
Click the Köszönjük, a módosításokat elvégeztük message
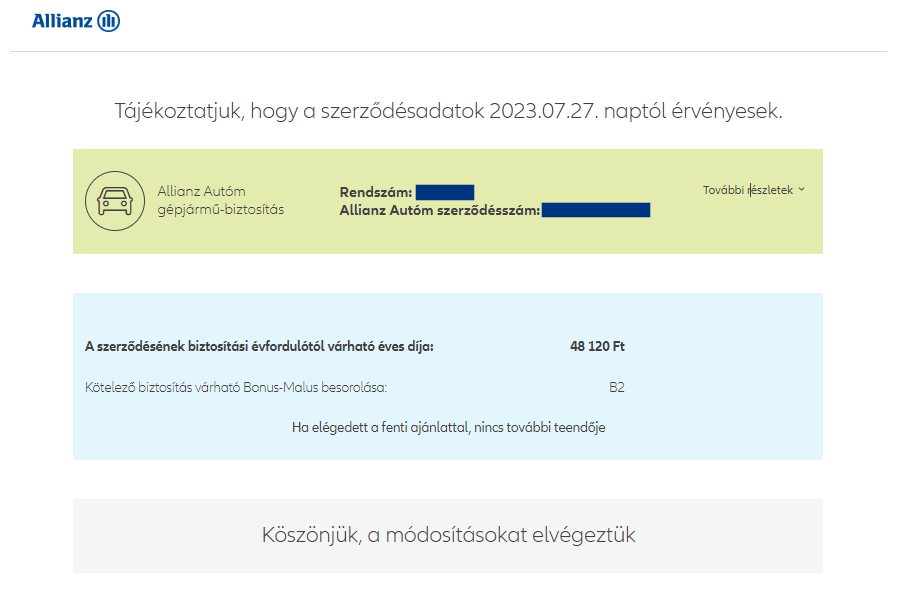[x=448, y=535]
